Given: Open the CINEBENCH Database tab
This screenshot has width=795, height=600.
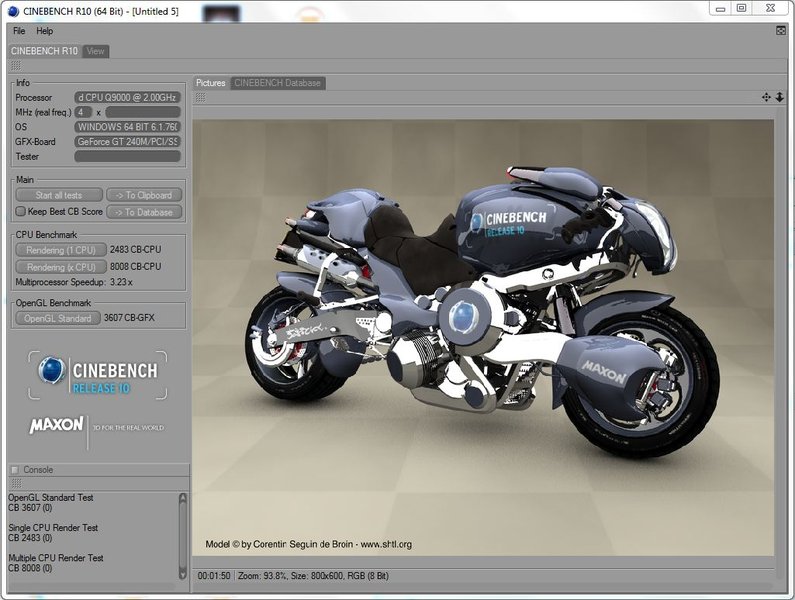Looking at the screenshot, I should (277, 83).
